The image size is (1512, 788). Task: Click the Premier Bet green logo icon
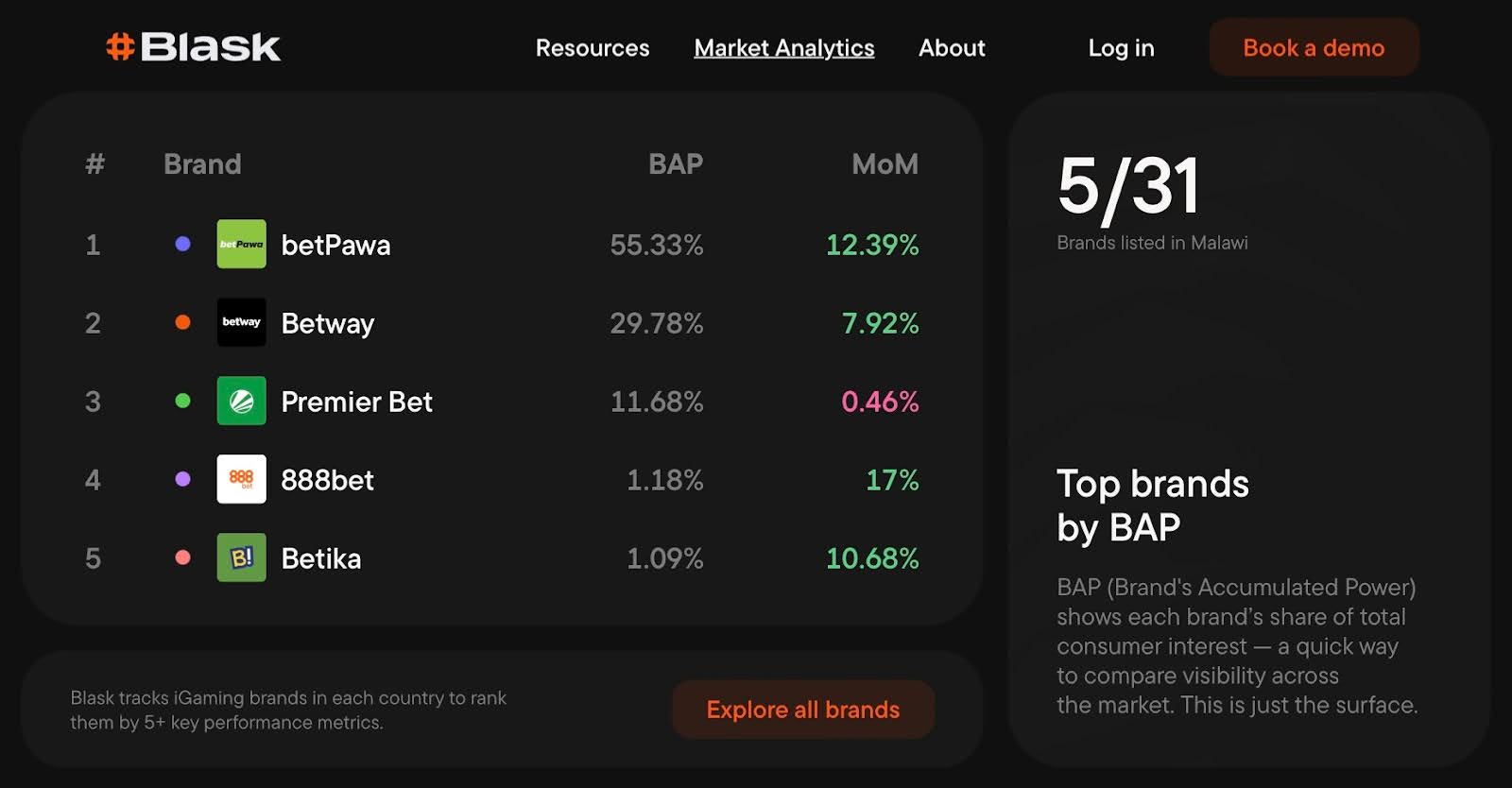[x=241, y=401]
